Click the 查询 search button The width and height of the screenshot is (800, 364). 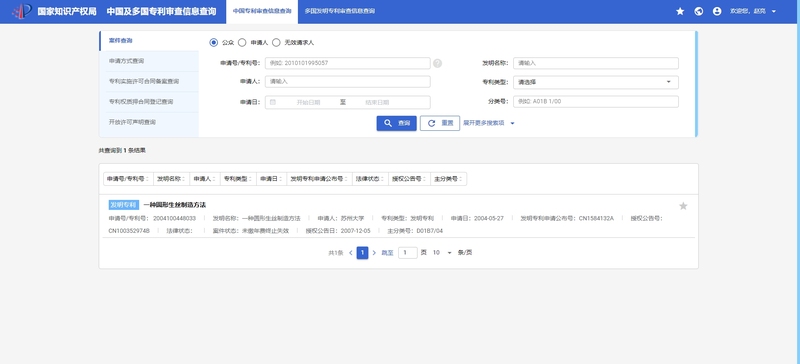click(x=396, y=123)
